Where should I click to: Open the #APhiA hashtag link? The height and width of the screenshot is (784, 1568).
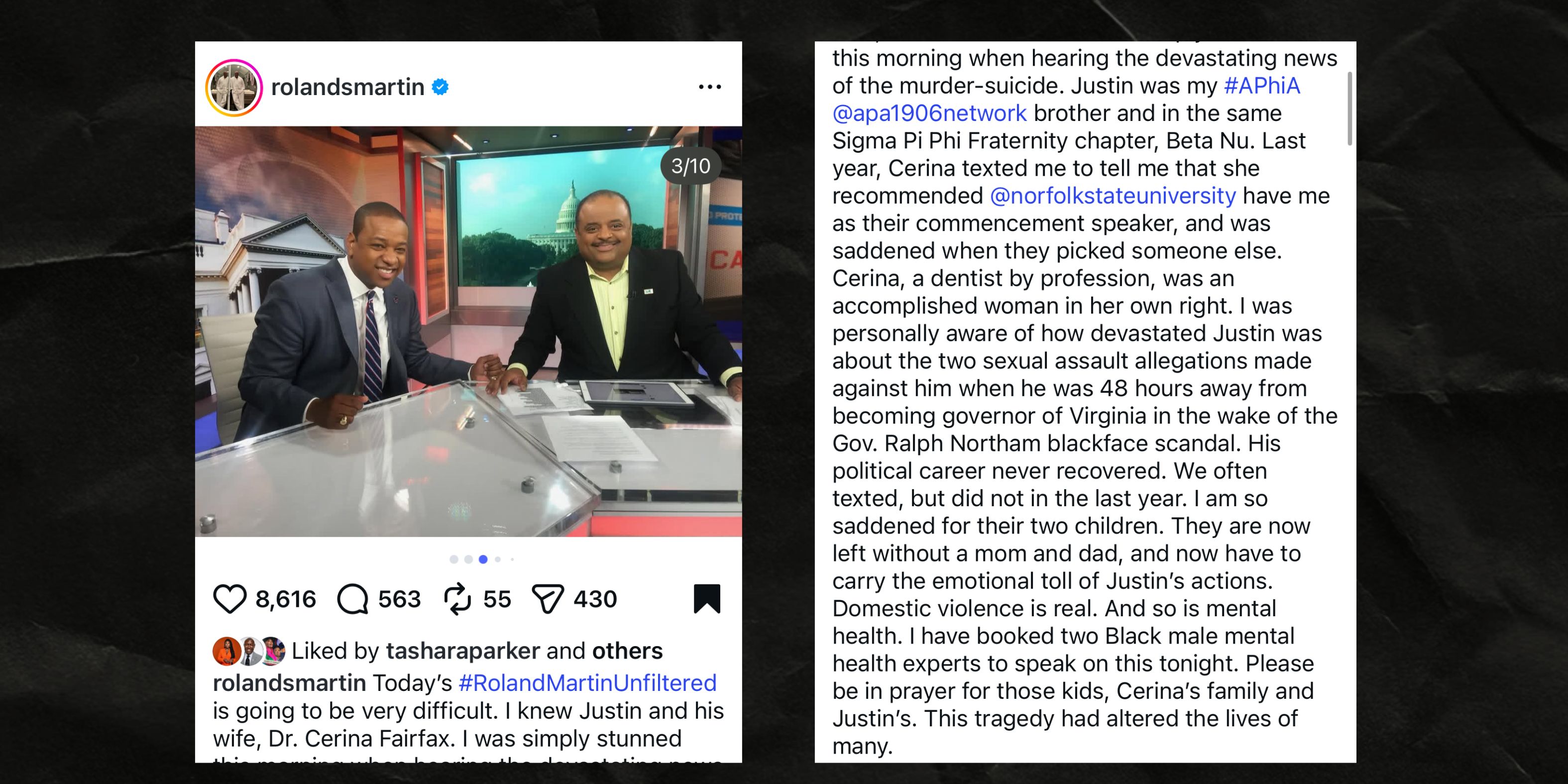[1262, 86]
